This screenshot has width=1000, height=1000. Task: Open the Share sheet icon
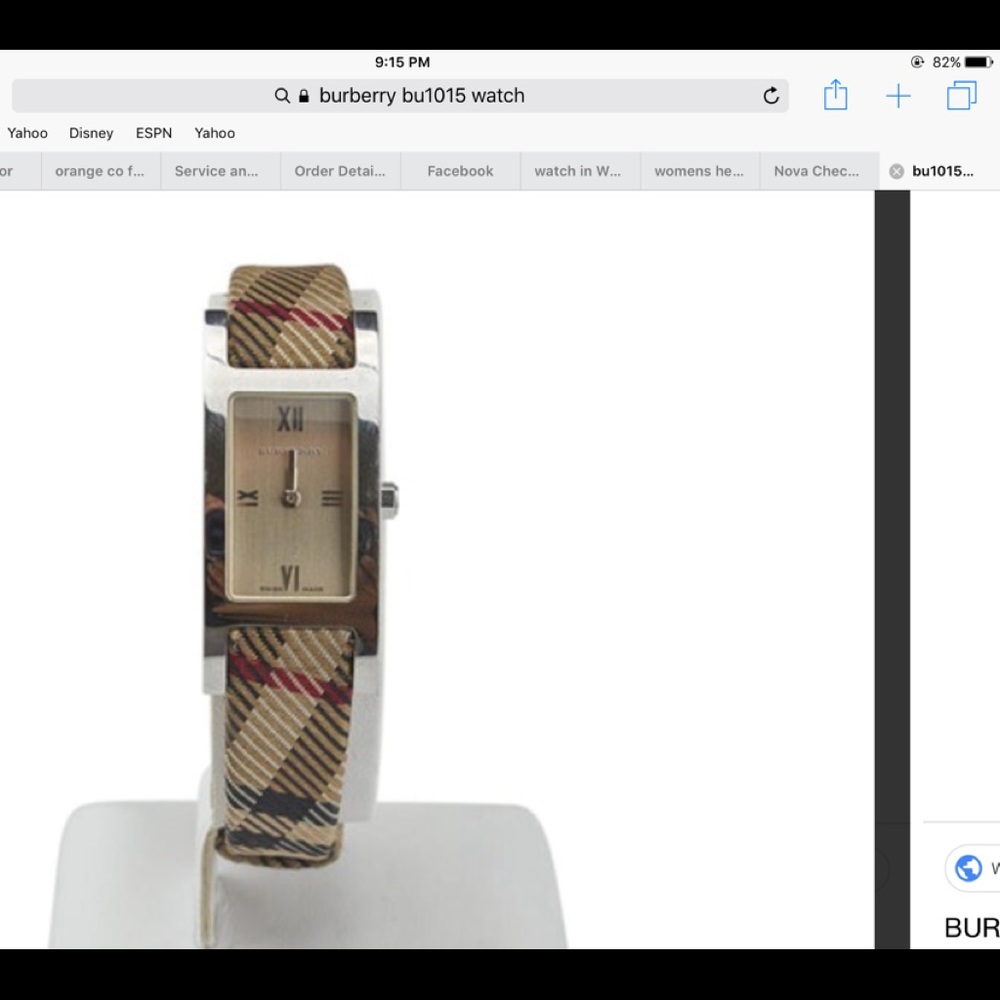(x=835, y=96)
